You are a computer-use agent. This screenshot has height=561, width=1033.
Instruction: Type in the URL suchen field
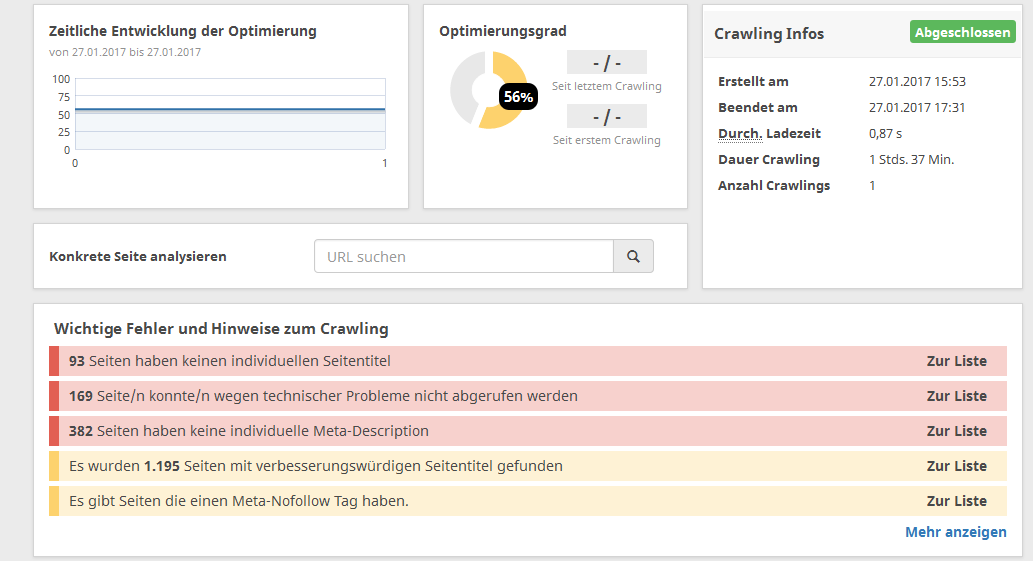pos(463,256)
